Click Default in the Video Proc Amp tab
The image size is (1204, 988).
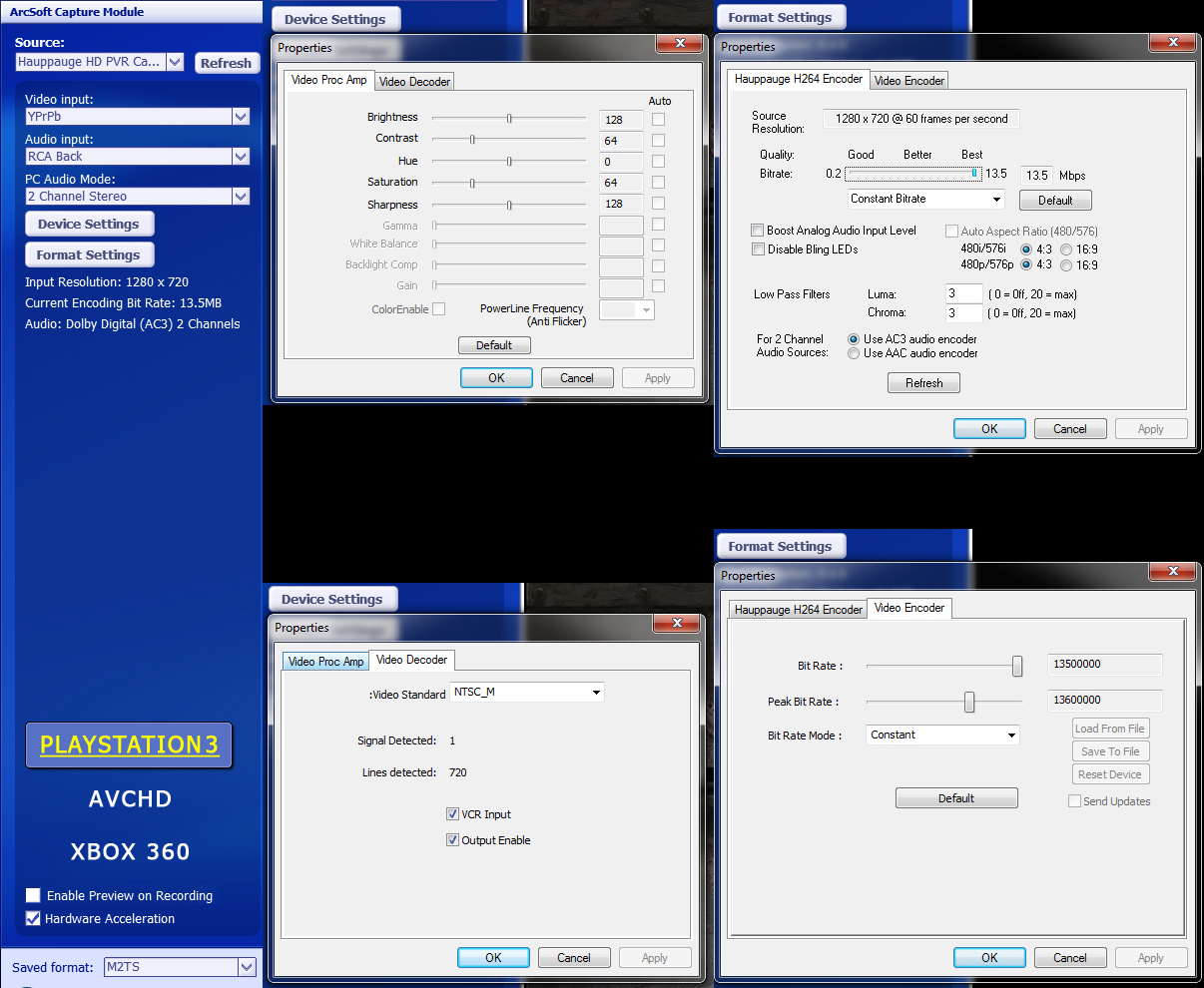click(494, 345)
